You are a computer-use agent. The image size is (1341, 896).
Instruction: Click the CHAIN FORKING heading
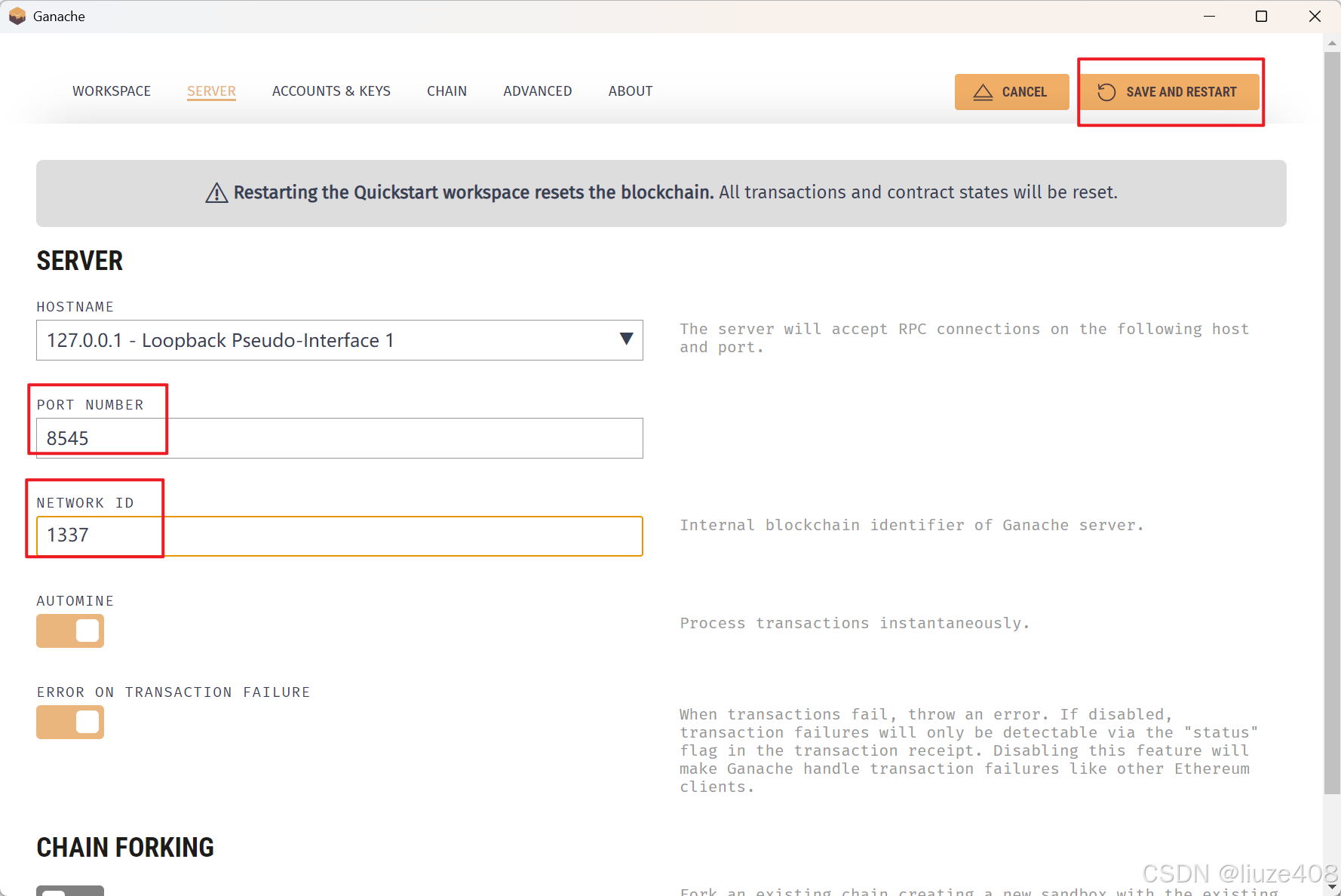pos(125,848)
